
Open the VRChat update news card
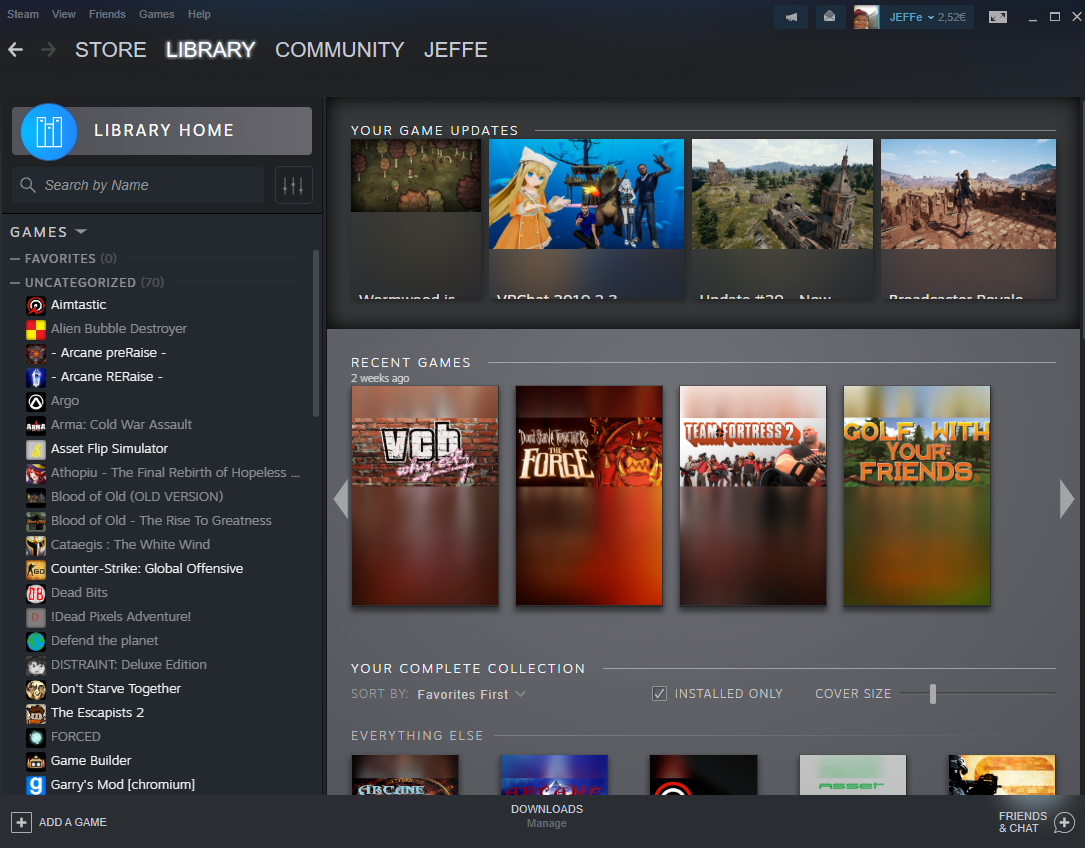coord(586,219)
